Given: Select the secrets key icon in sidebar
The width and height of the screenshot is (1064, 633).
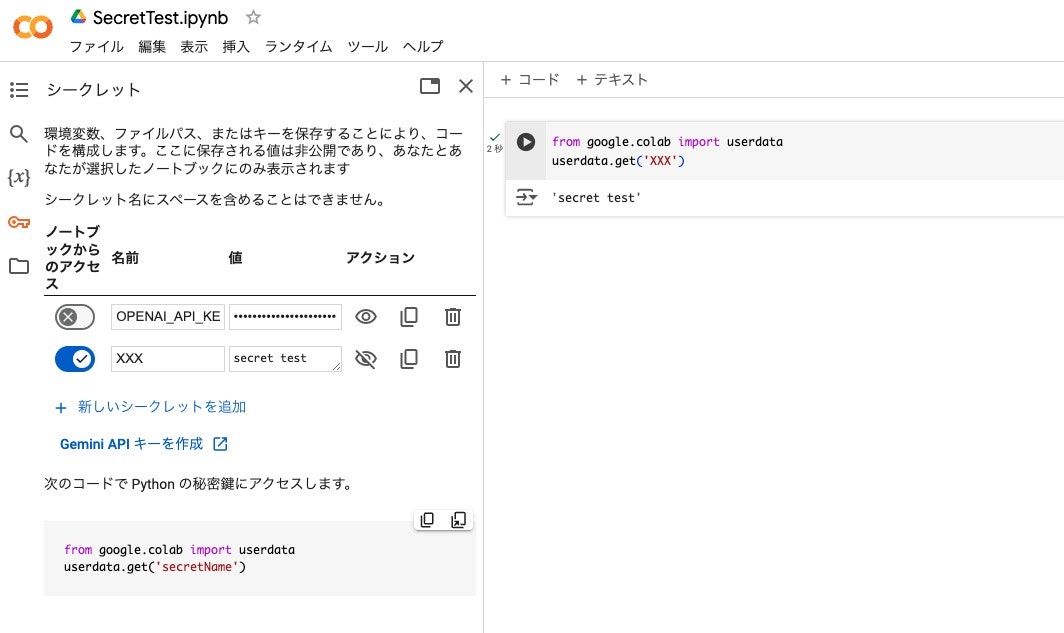Looking at the screenshot, I should coord(18,222).
